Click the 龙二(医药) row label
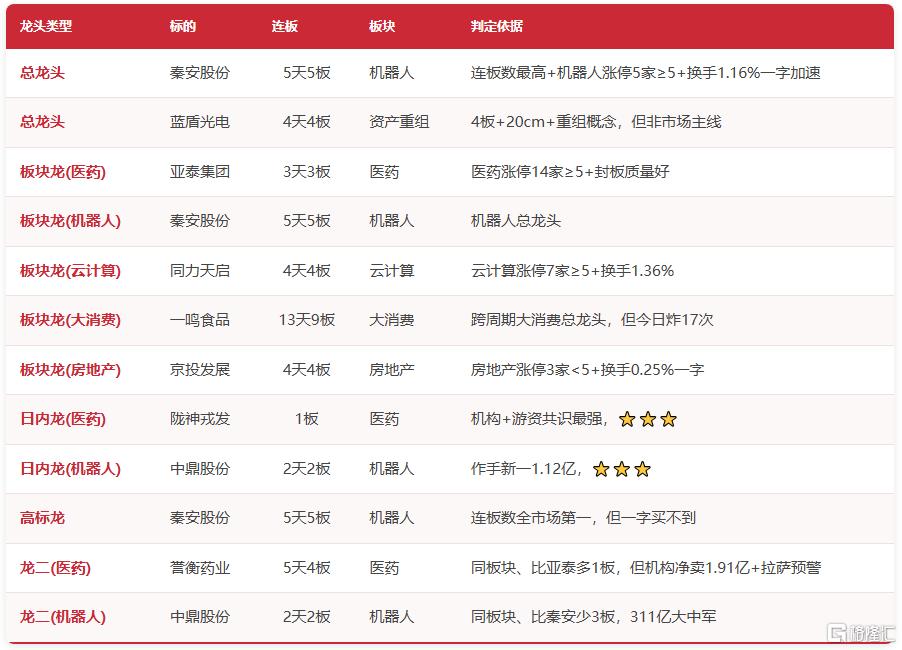This screenshot has width=902, height=650. click(x=55, y=568)
